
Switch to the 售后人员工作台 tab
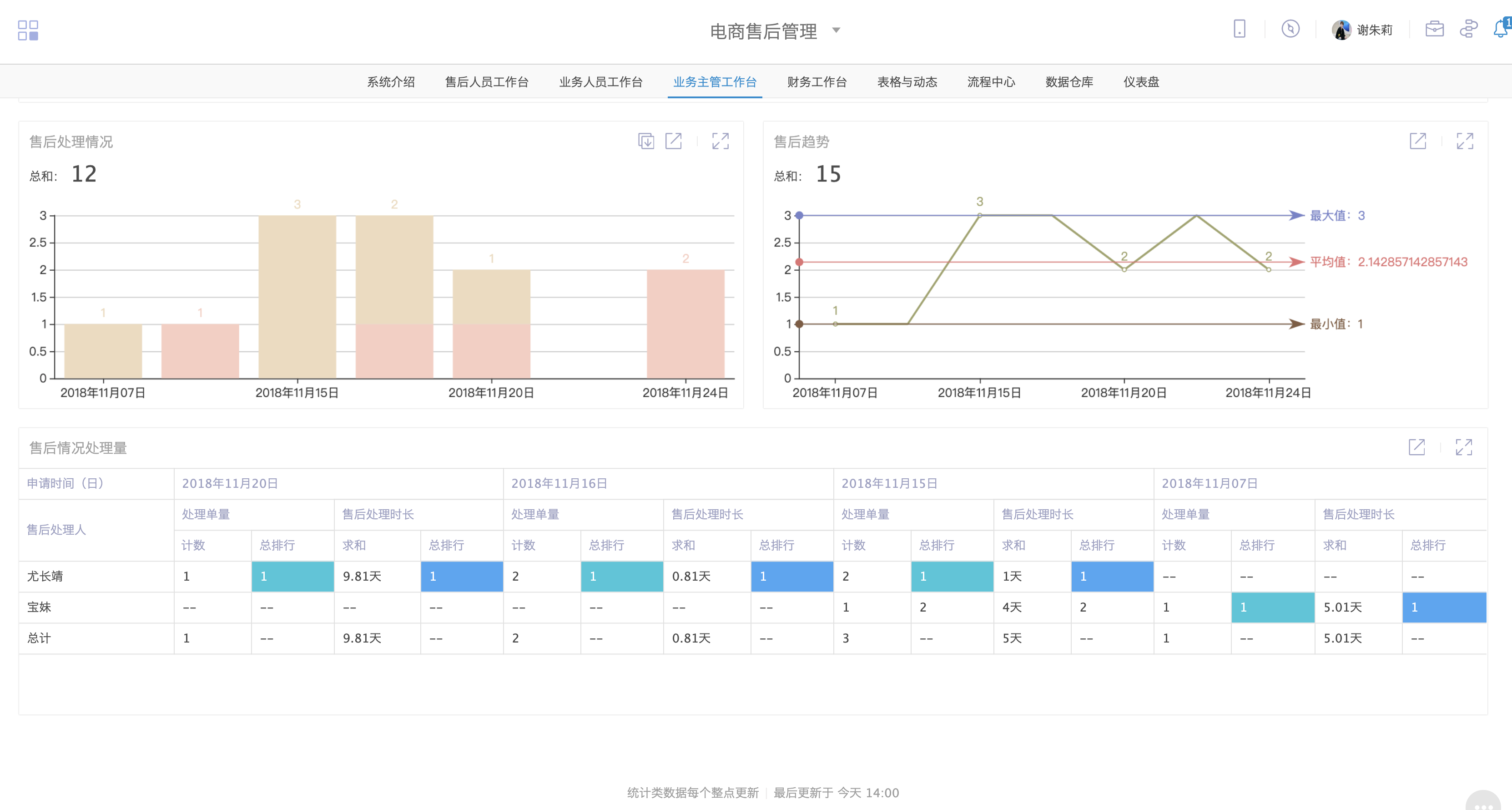pyautogui.click(x=487, y=81)
